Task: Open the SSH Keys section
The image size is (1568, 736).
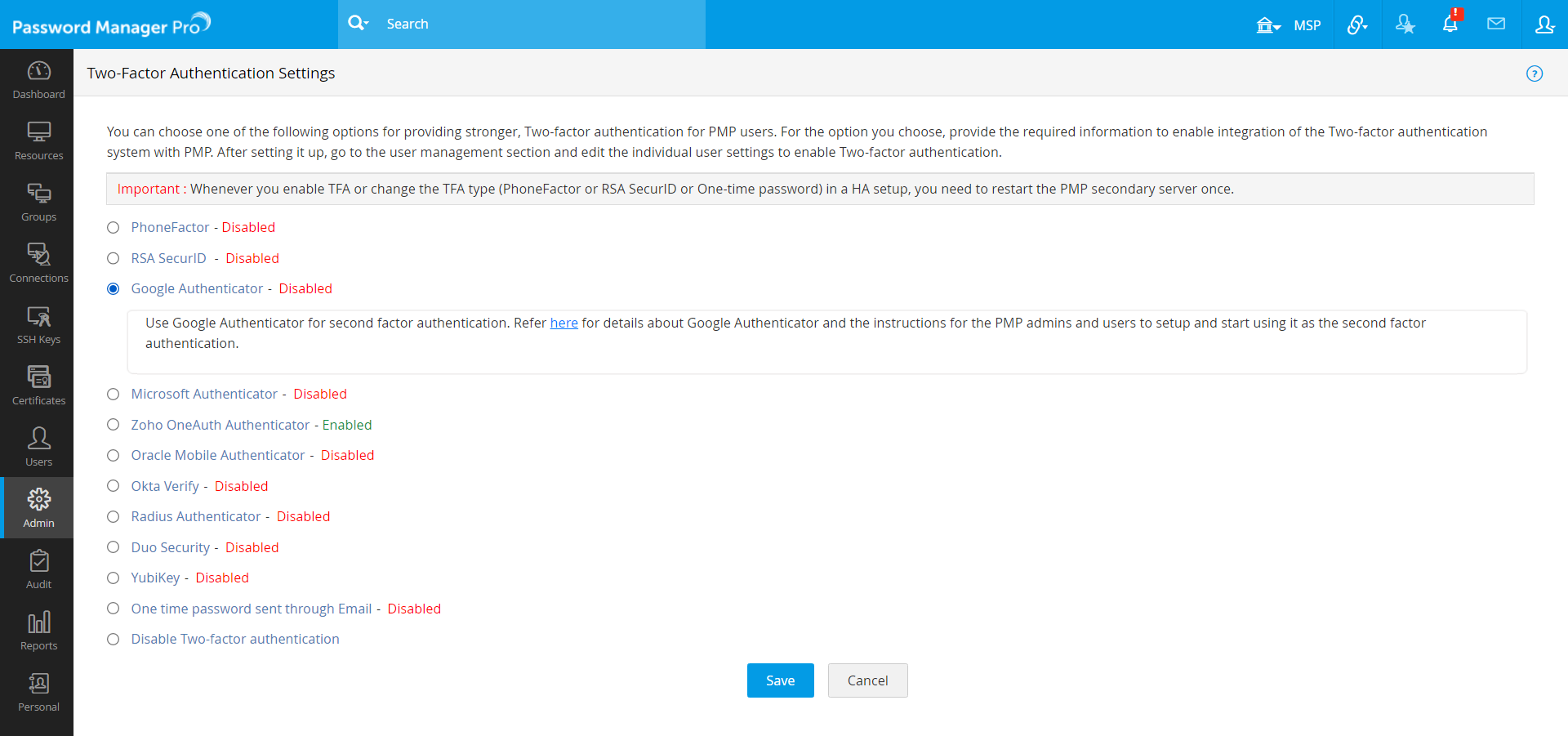Action: coord(38,324)
